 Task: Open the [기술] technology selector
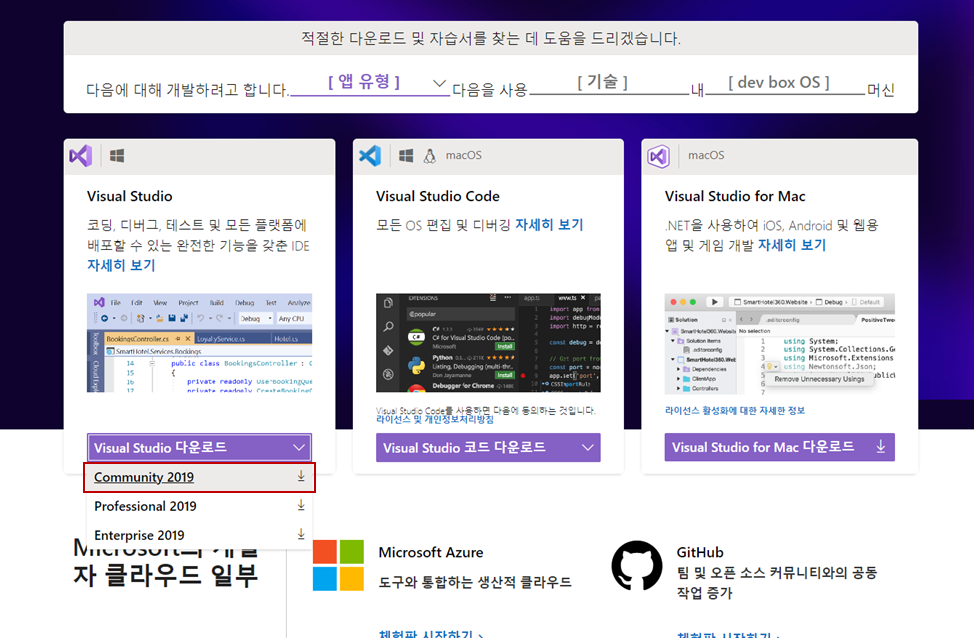(609, 83)
